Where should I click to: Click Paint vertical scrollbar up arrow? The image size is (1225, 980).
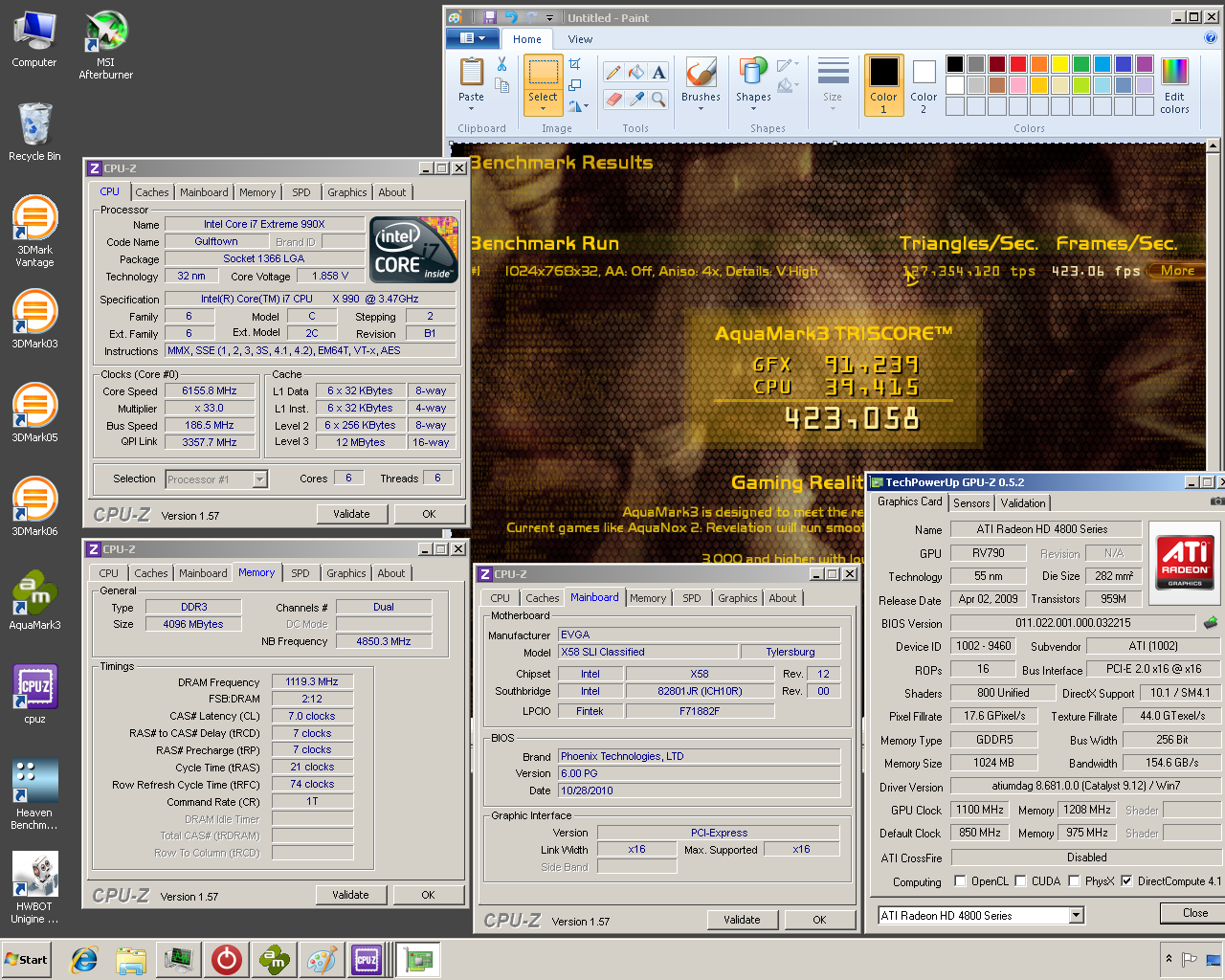coord(1213,146)
